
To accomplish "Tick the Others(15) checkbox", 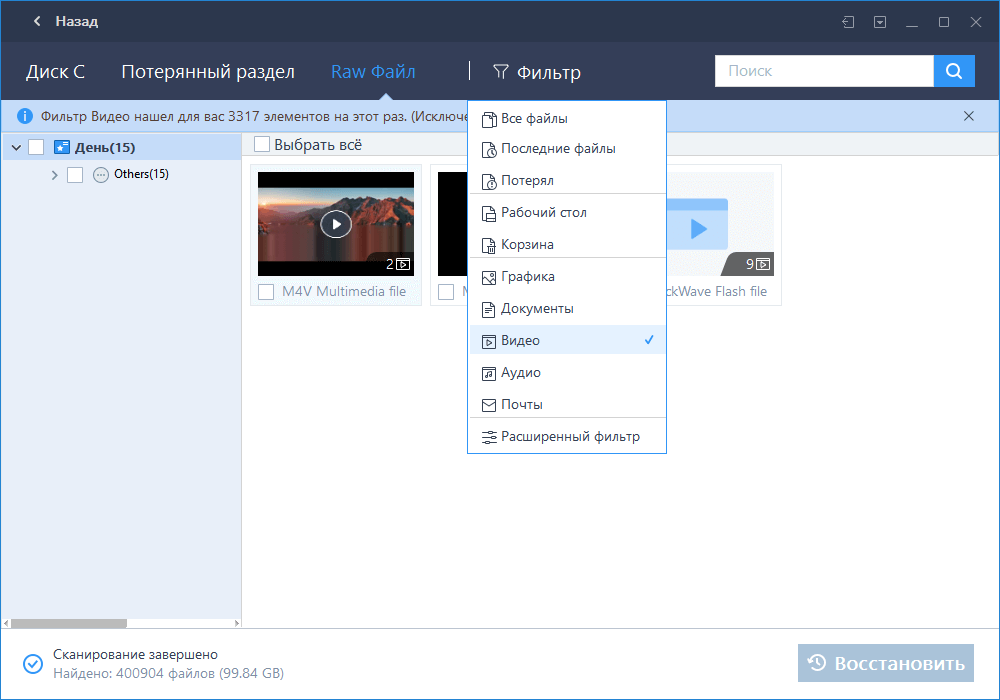I will pyautogui.click(x=75, y=175).
